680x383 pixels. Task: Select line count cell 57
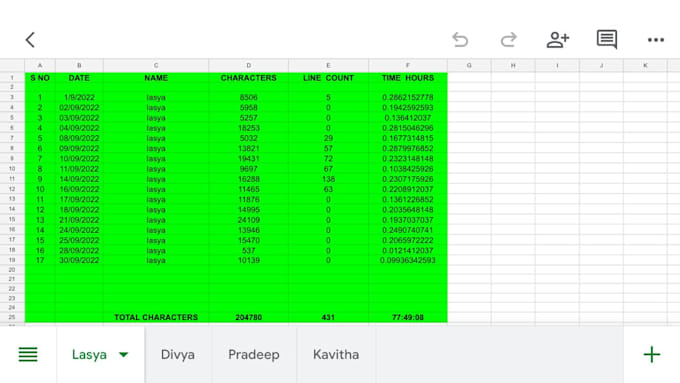click(x=328, y=148)
